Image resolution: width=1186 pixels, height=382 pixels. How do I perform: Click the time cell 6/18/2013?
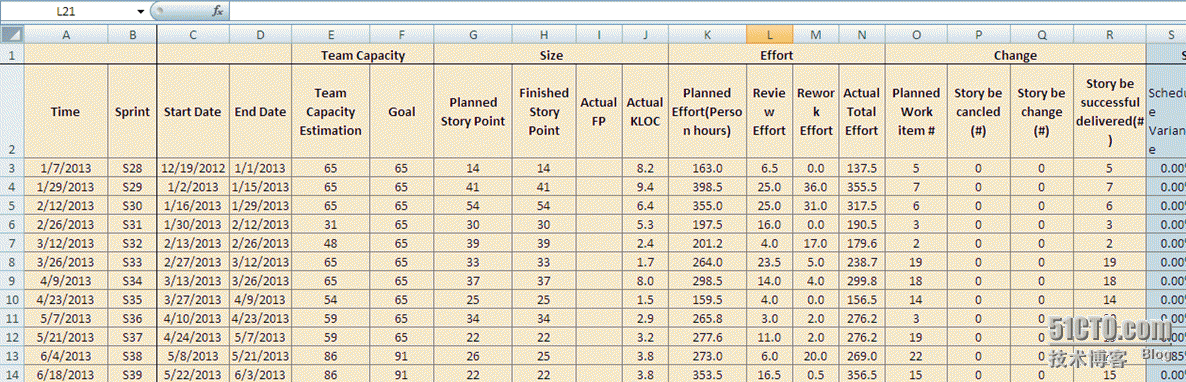pyautogui.click(x=66, y=374)
